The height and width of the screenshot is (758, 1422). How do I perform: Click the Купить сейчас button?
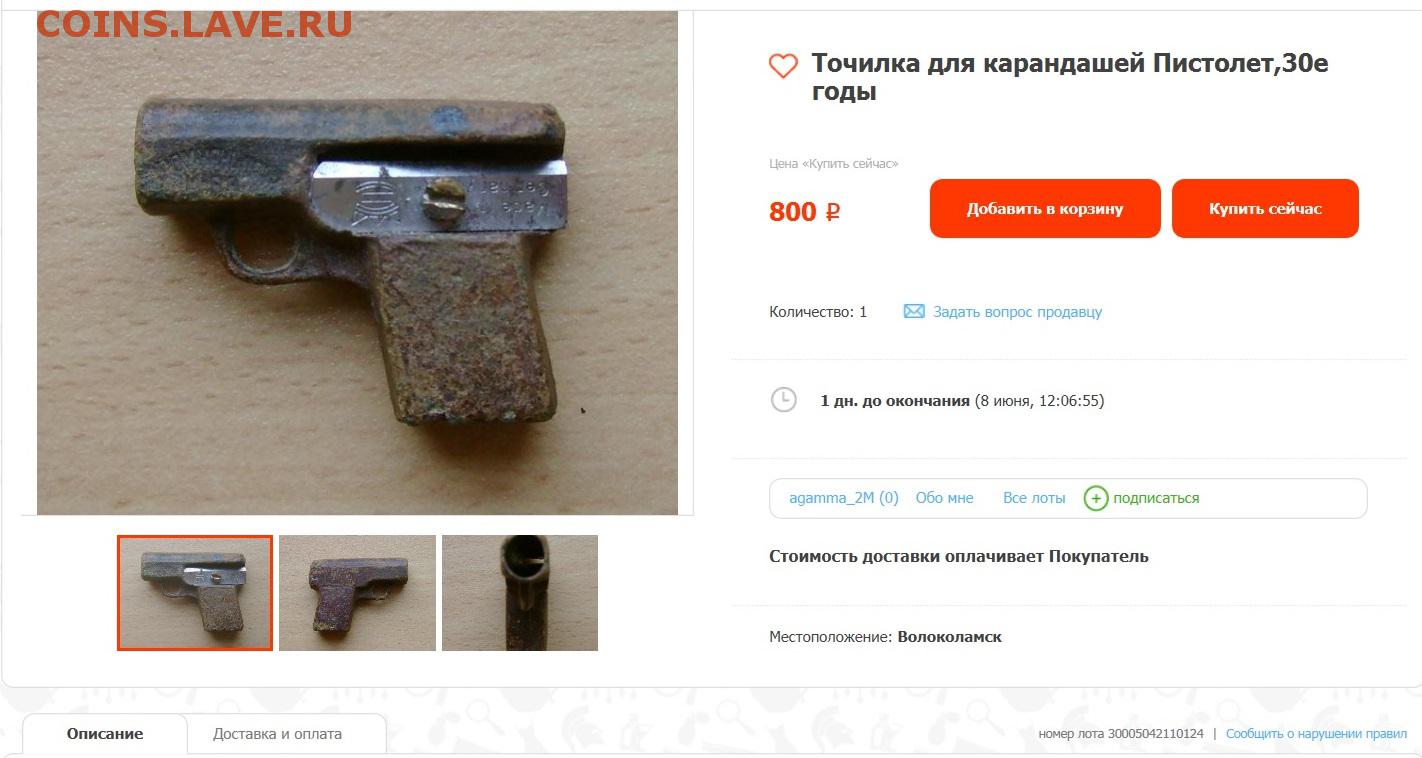tap(1265, 209)
